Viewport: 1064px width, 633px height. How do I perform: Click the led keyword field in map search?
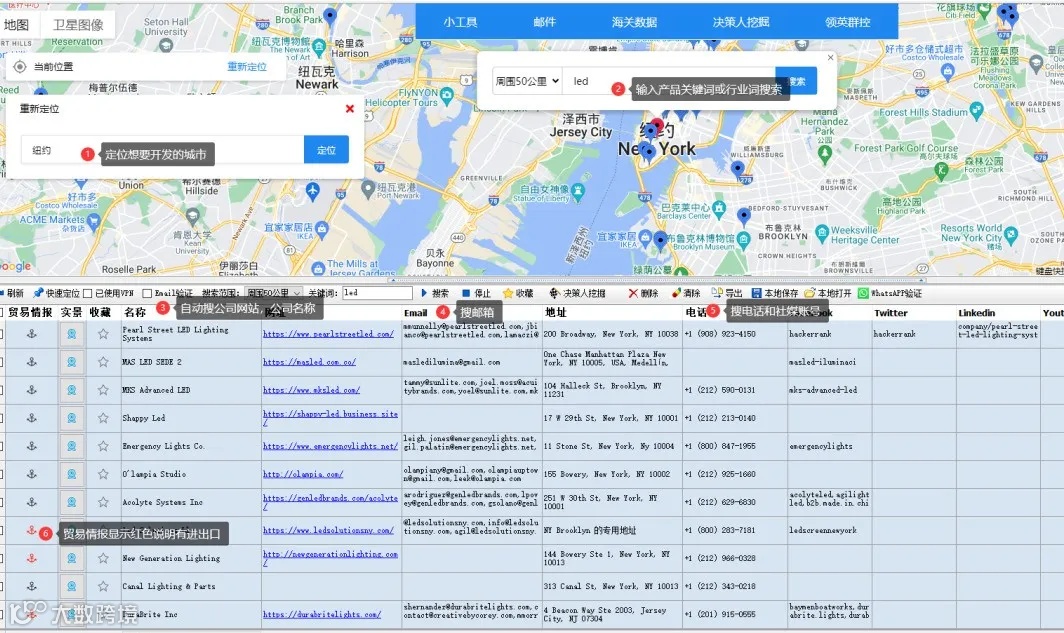click(x=668, y=81)
